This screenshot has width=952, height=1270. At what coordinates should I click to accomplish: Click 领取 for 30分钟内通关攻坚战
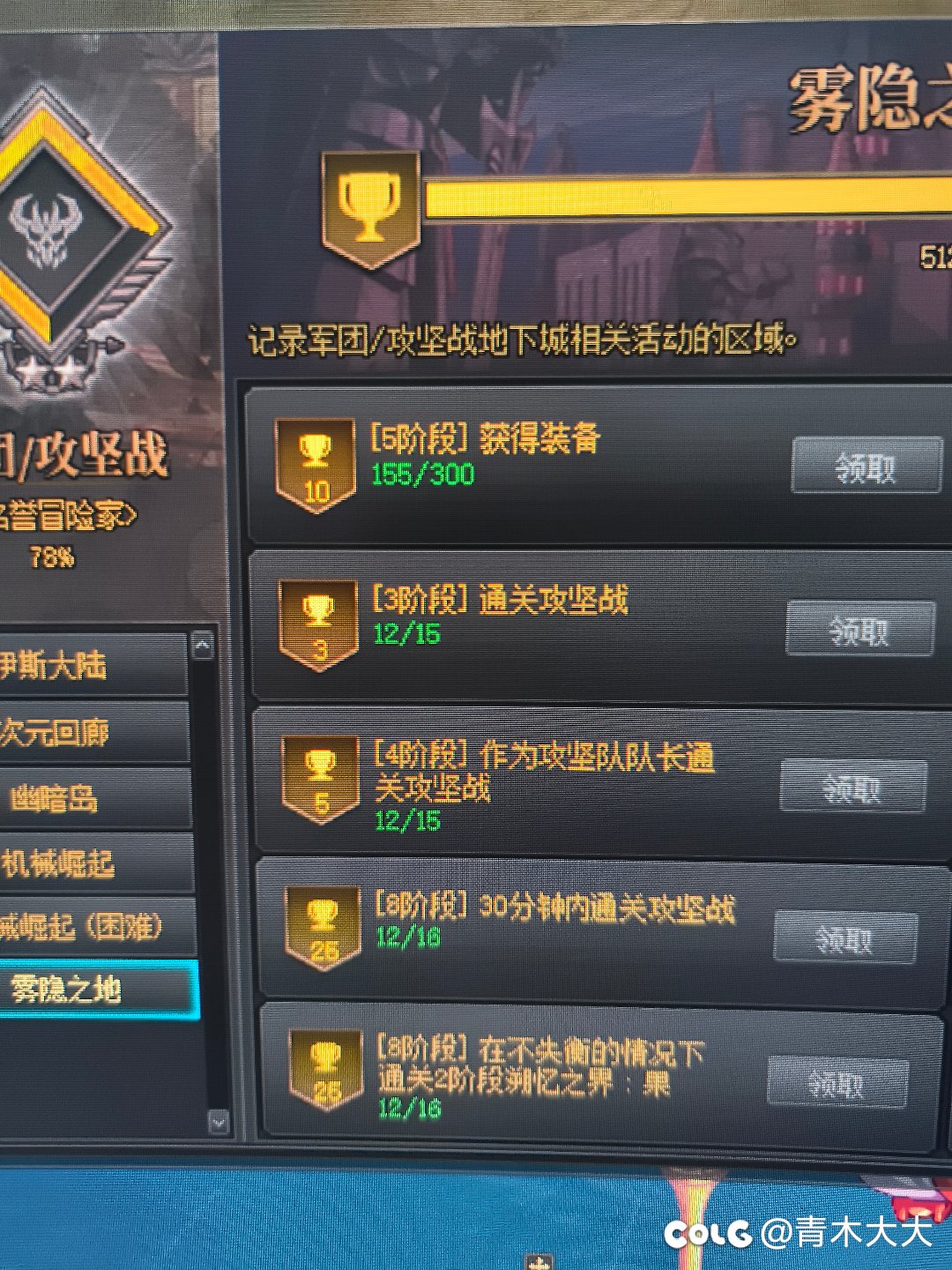(845, 938)
